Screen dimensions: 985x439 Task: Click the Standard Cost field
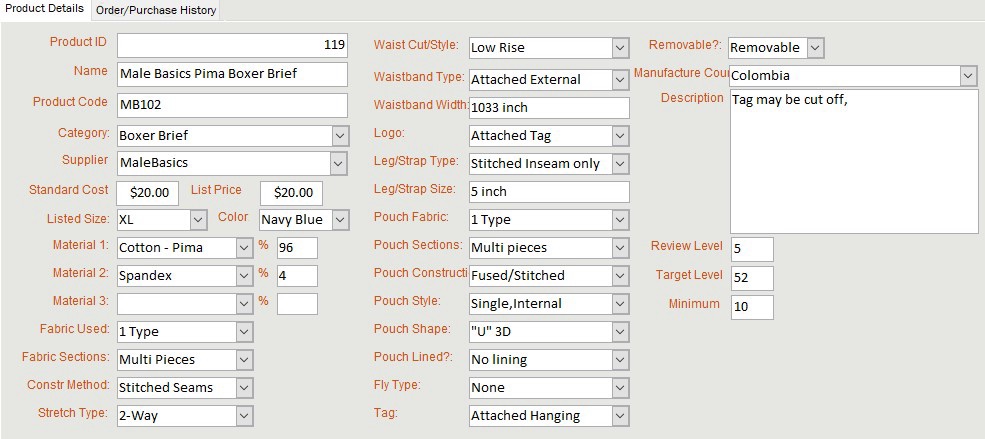(149, 192)
